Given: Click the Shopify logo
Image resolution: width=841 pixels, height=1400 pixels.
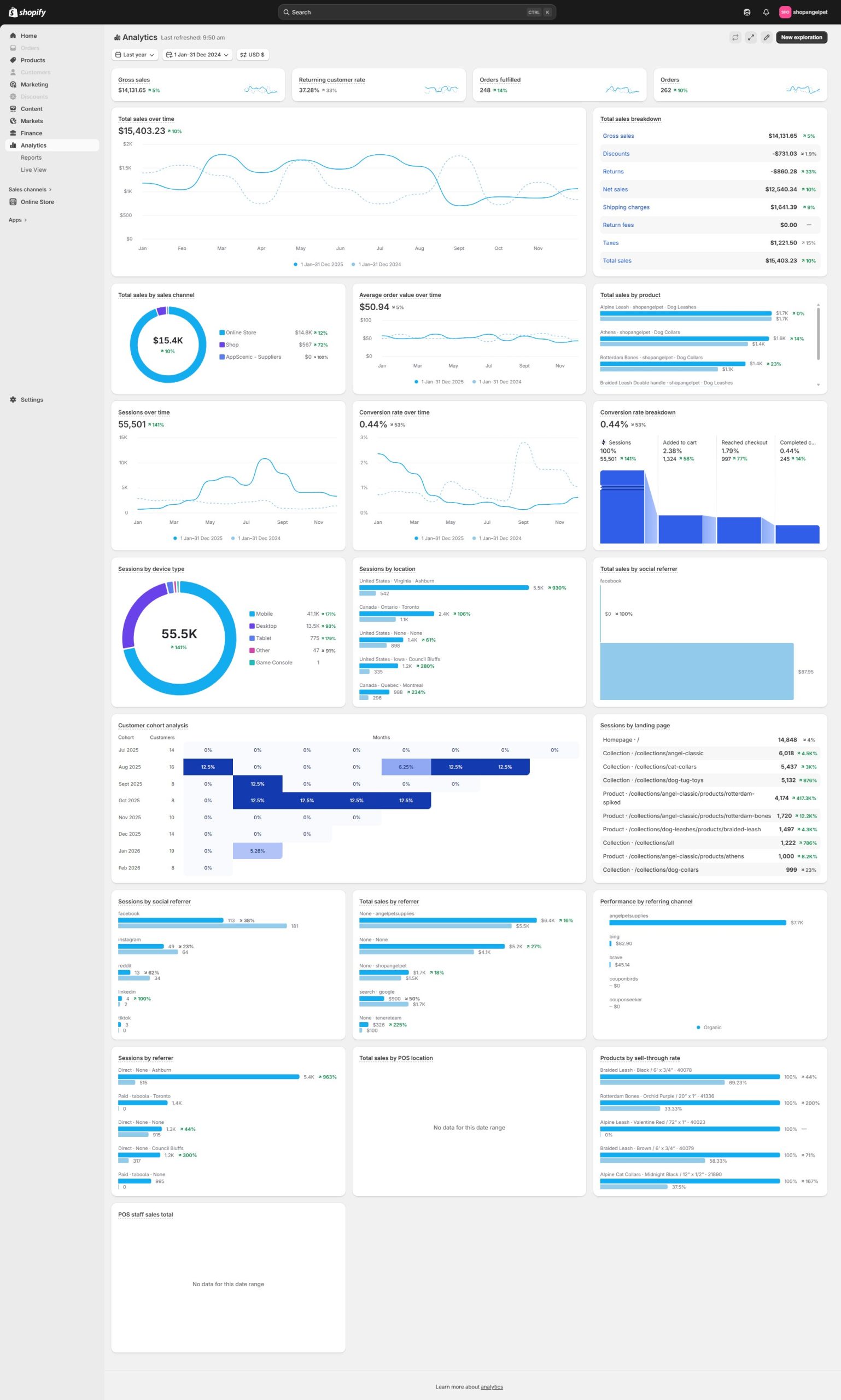Looking at the screenshot, I should [27, 12].
